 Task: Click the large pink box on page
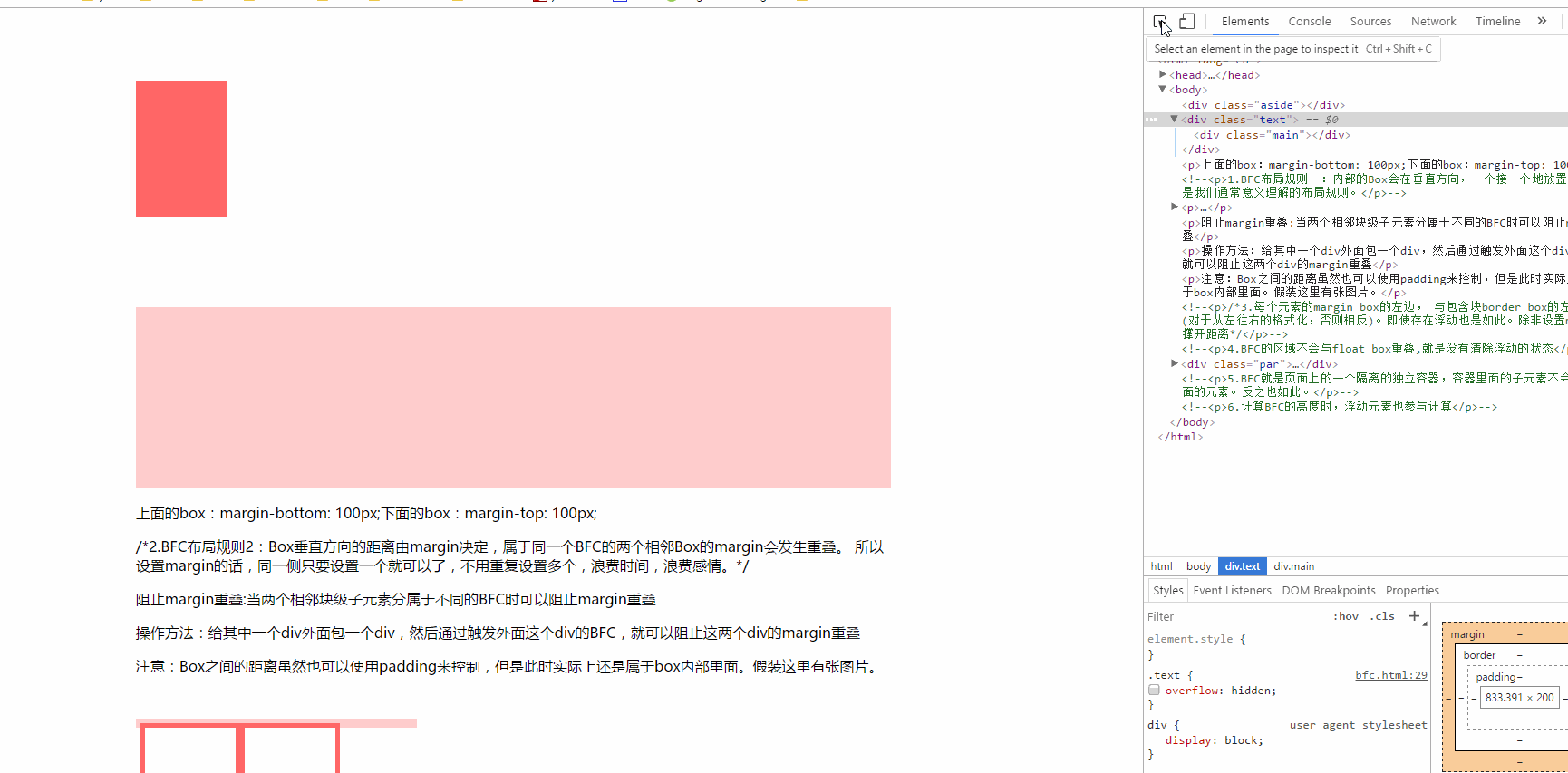(x=513, y=398)
